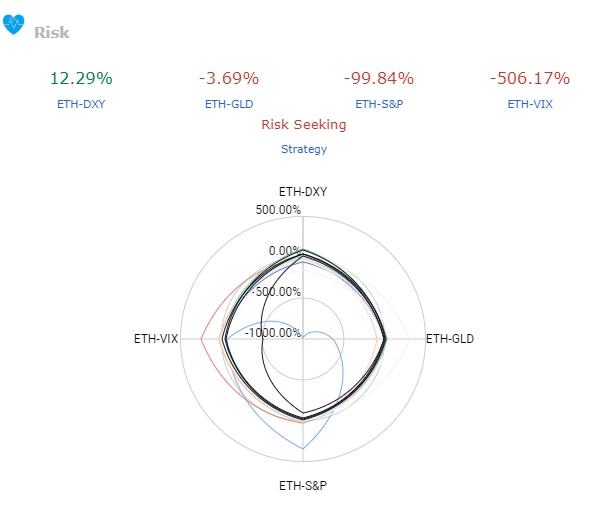
Task: Click the -99.84% value
Action: pos(379,78)
